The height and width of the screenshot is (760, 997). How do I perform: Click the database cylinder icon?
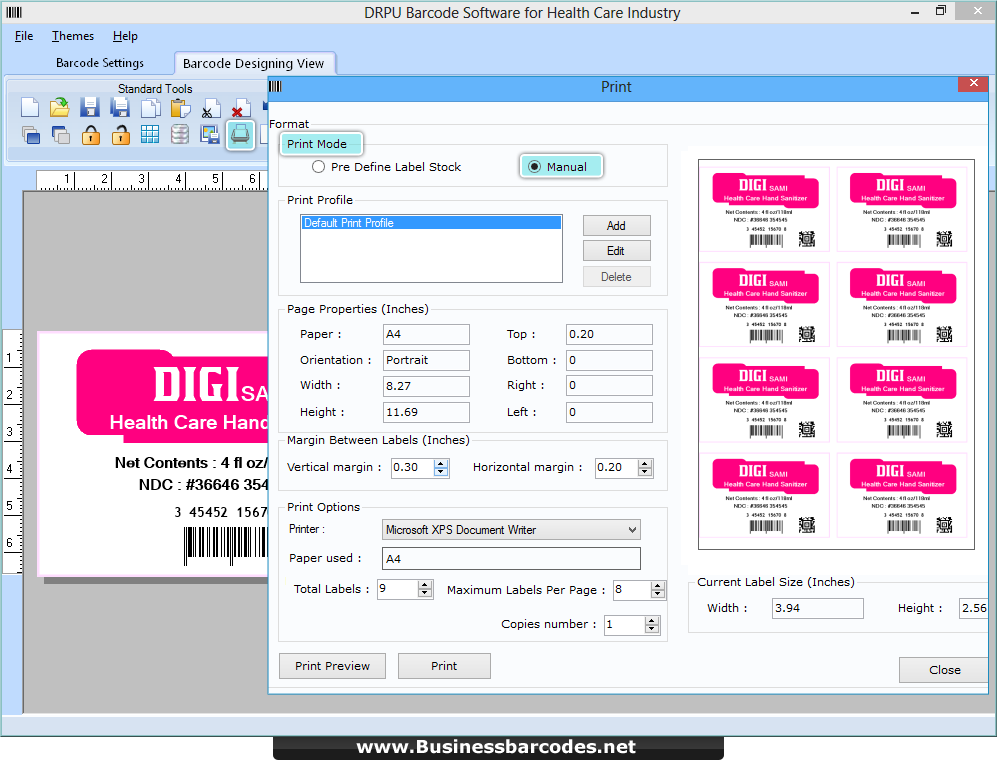pos(180,135)
